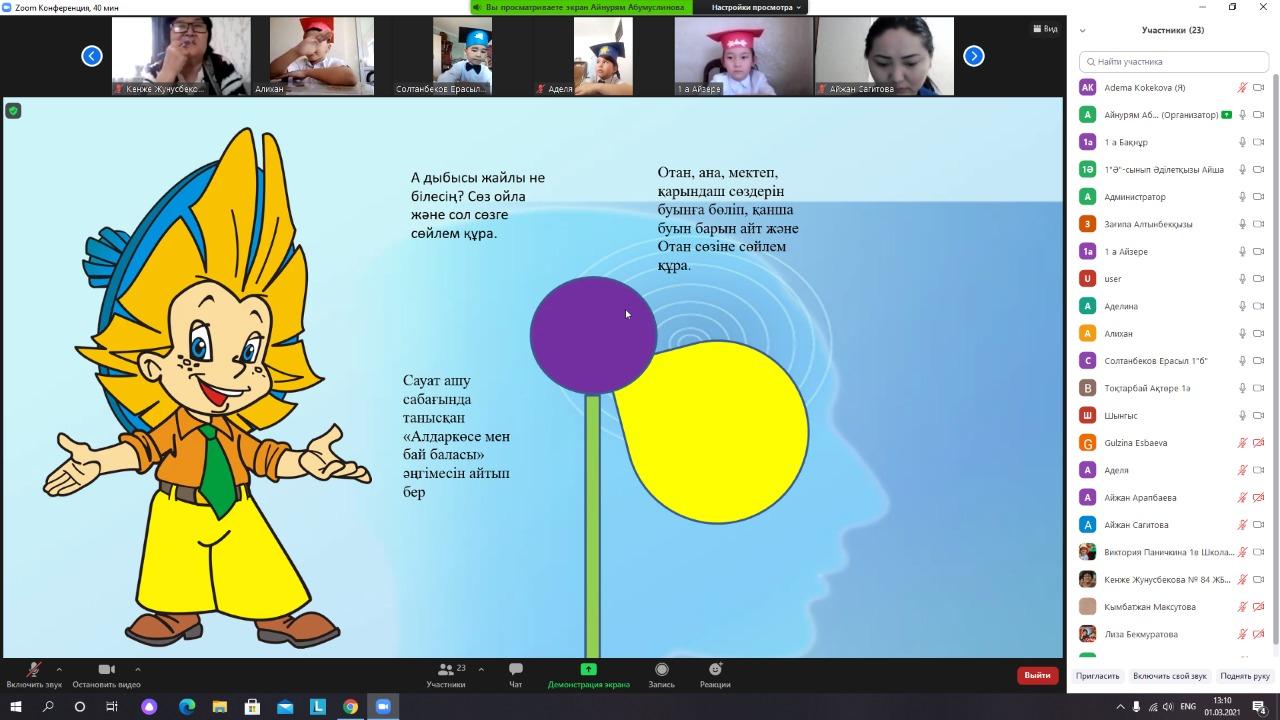Click the Invite button in participants panel
The width and height of the screenshot is (1280, 720).
point(1097,676)
